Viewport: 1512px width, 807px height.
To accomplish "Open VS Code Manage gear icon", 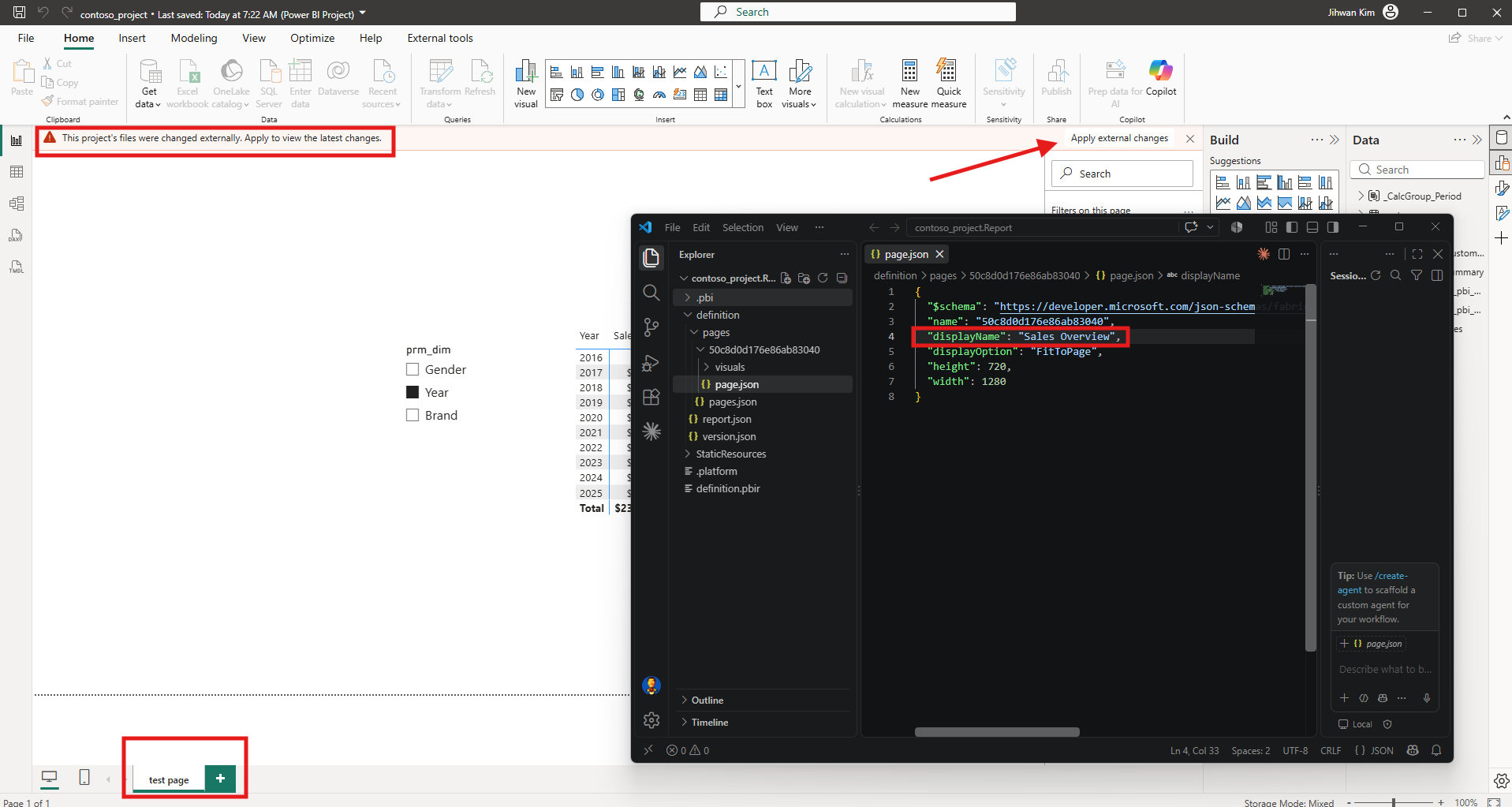I will click(651, 720).
